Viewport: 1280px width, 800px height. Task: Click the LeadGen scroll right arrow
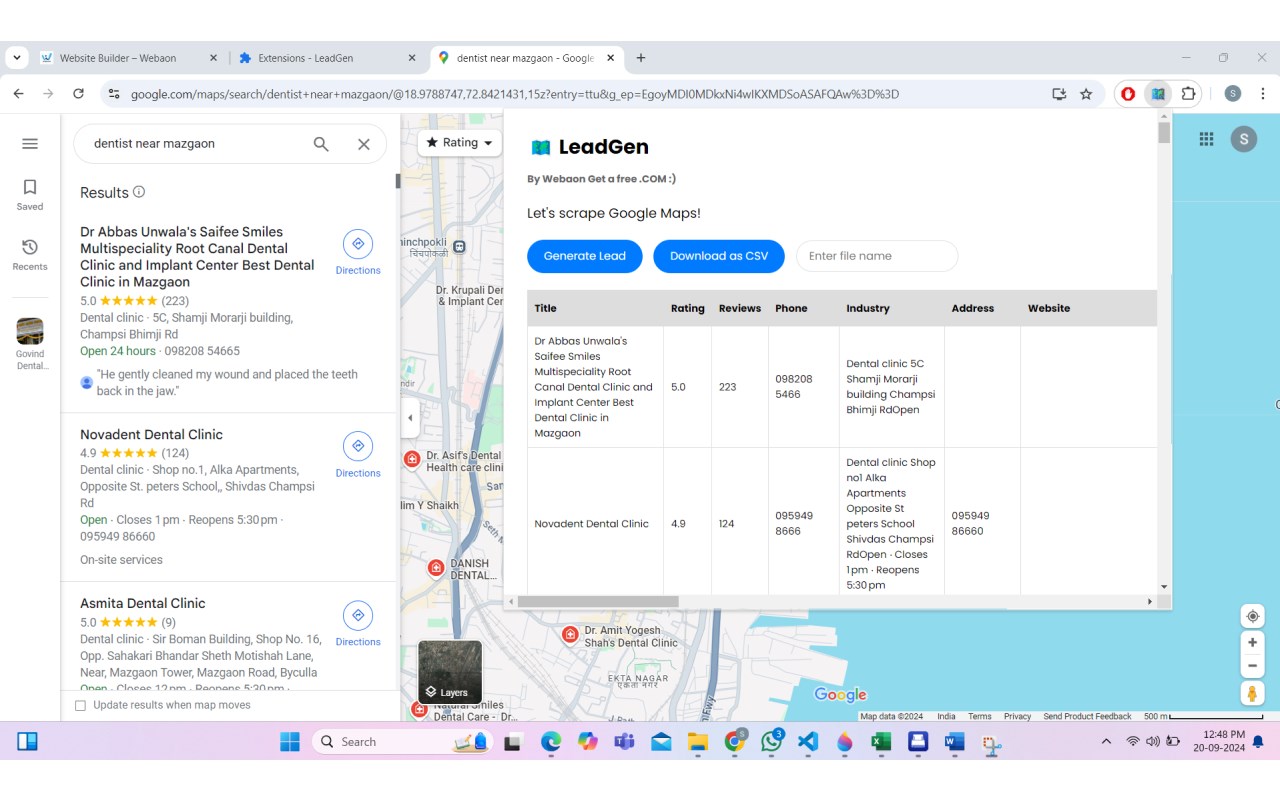[x=1150, y=602]
